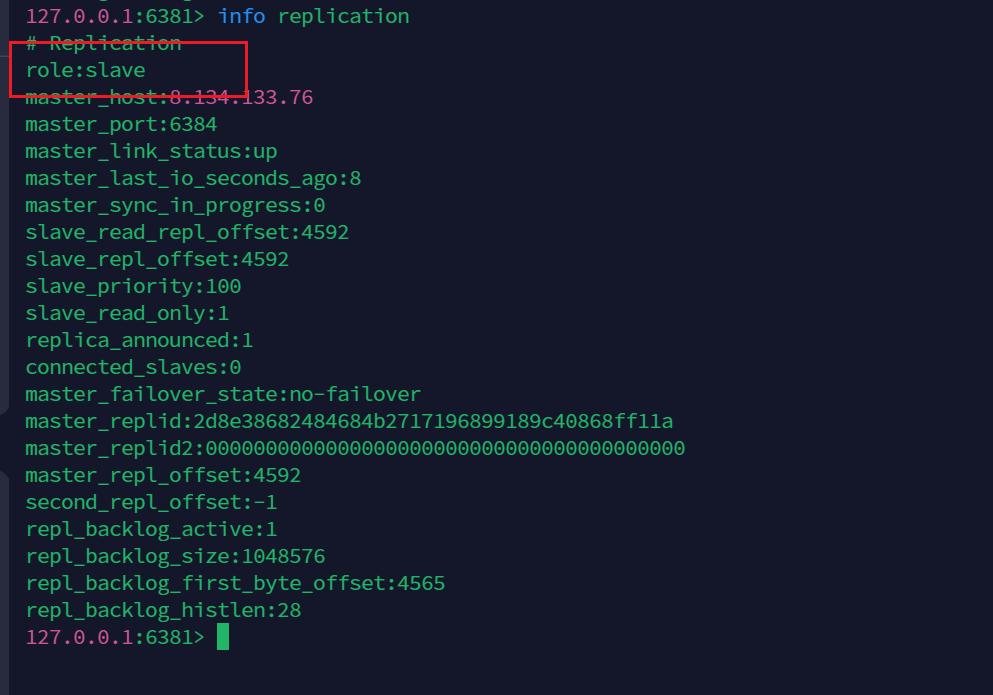Viewport: 993px width, 695px height.
Task: Click the role:slave line
Action: click(x=85, y=70)
